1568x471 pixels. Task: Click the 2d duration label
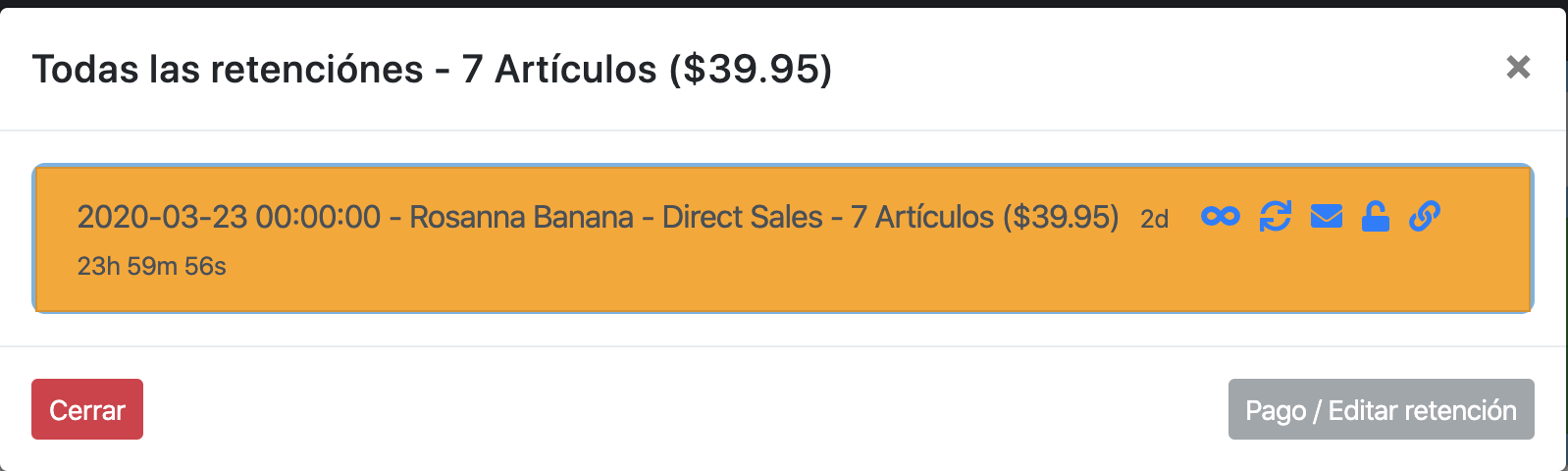click(x=1154, y=220)
